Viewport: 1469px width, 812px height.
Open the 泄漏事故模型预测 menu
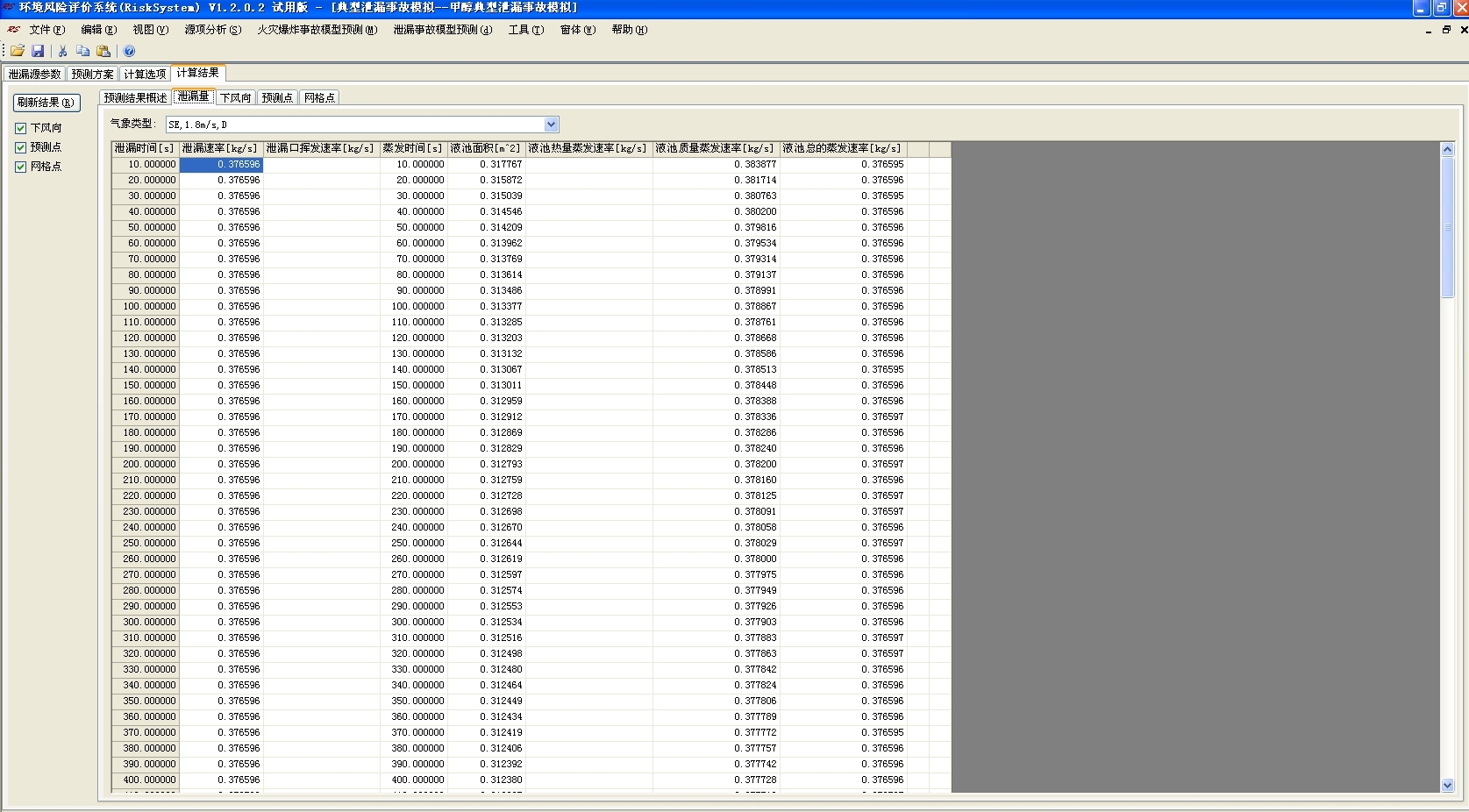(x=442, y=30)
